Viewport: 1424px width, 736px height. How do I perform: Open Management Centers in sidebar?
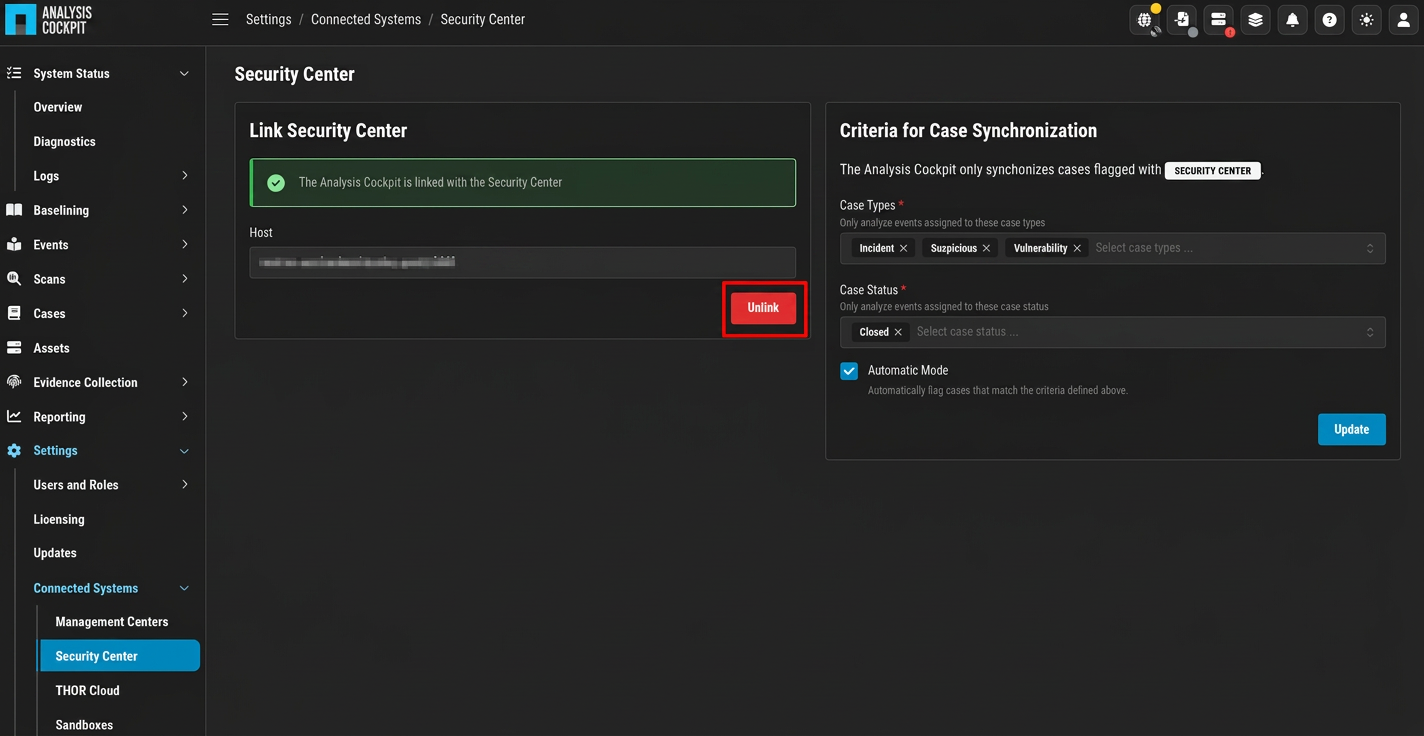tap(112, 622)
